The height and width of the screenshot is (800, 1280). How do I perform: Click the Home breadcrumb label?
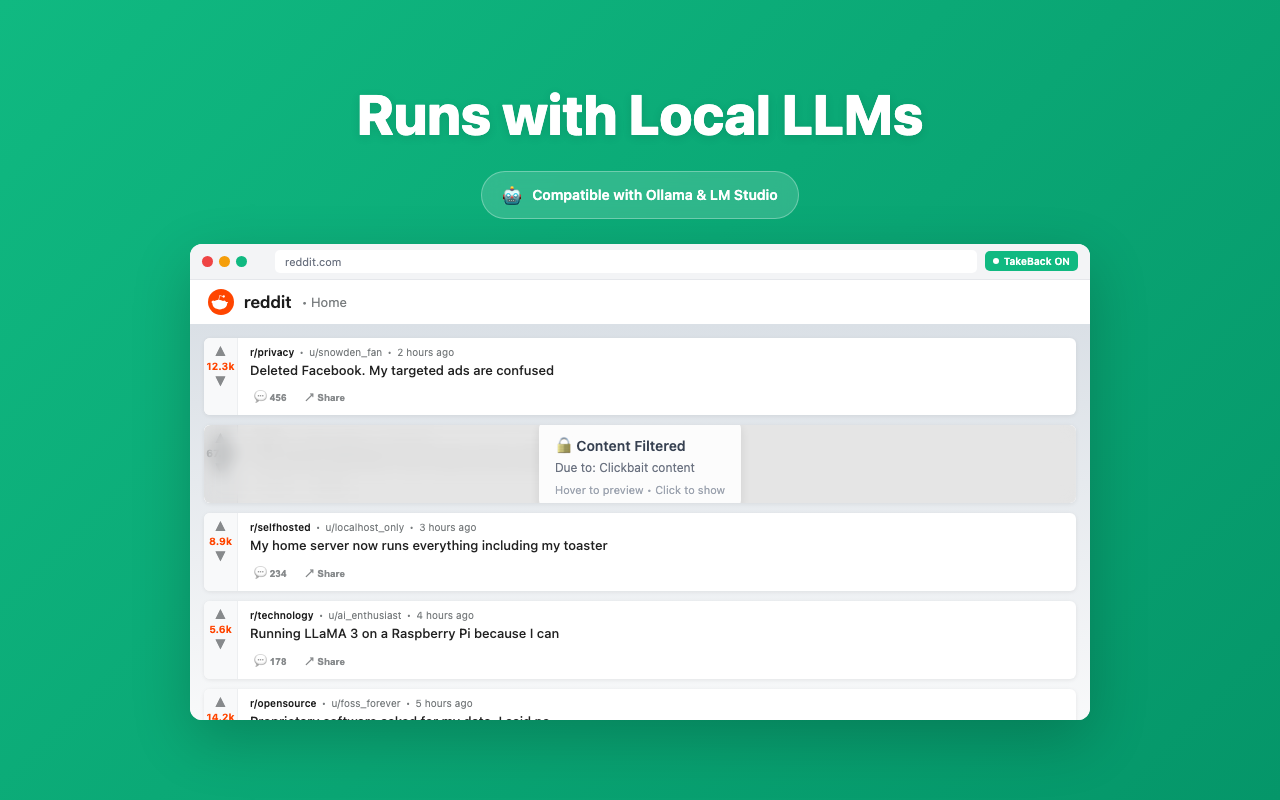point(329,302)
